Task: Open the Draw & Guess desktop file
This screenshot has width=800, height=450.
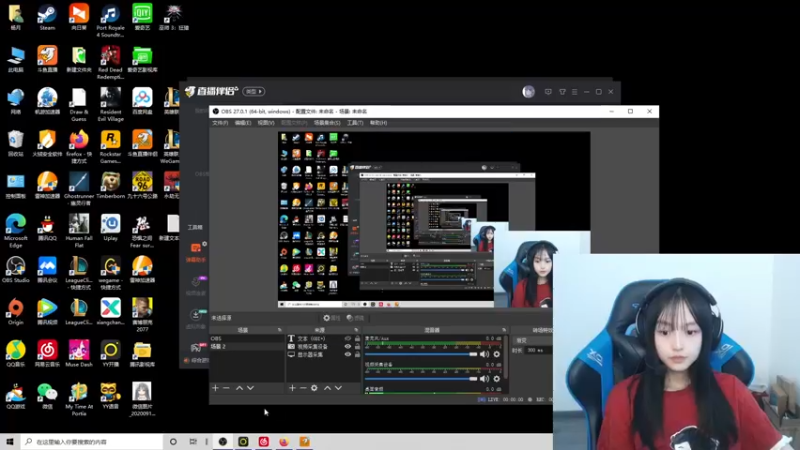Action: [79, 105]
